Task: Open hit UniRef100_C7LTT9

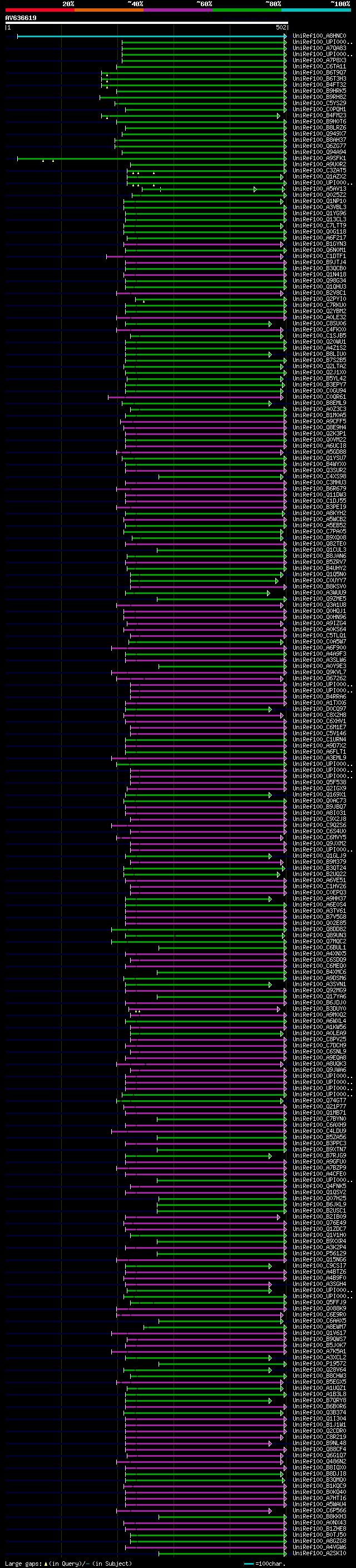Action: [x=319, y=225]
